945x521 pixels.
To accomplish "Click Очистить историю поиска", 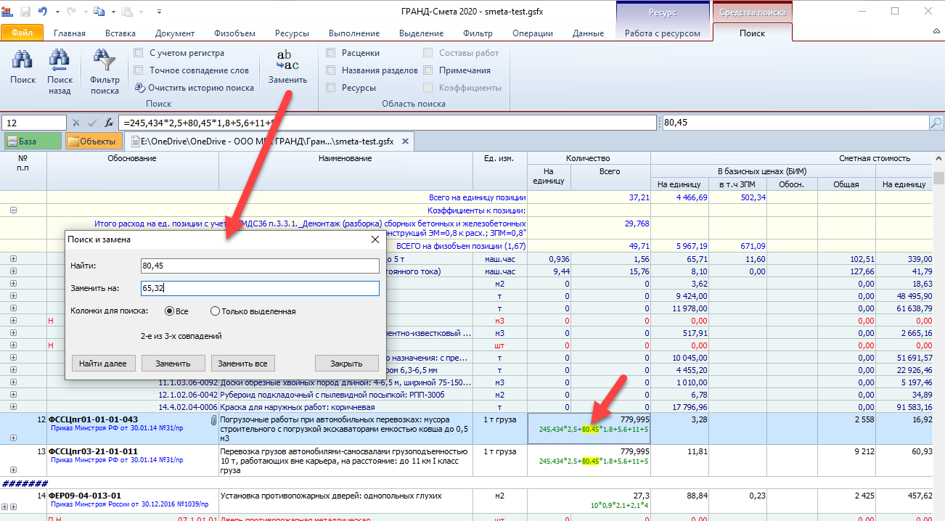I will 194,87.
